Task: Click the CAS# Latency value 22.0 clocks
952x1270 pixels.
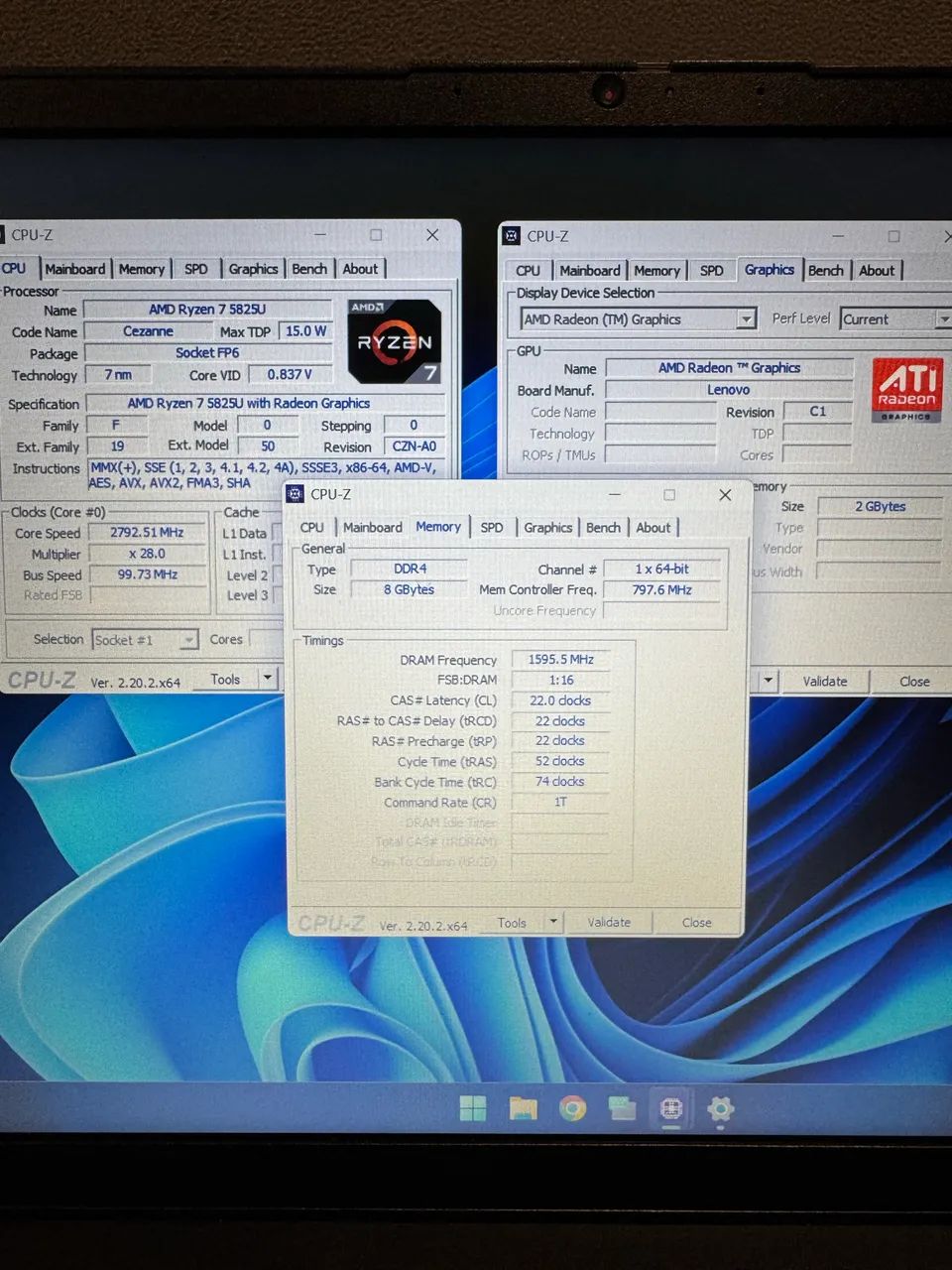Action: [x=560, y=700]
